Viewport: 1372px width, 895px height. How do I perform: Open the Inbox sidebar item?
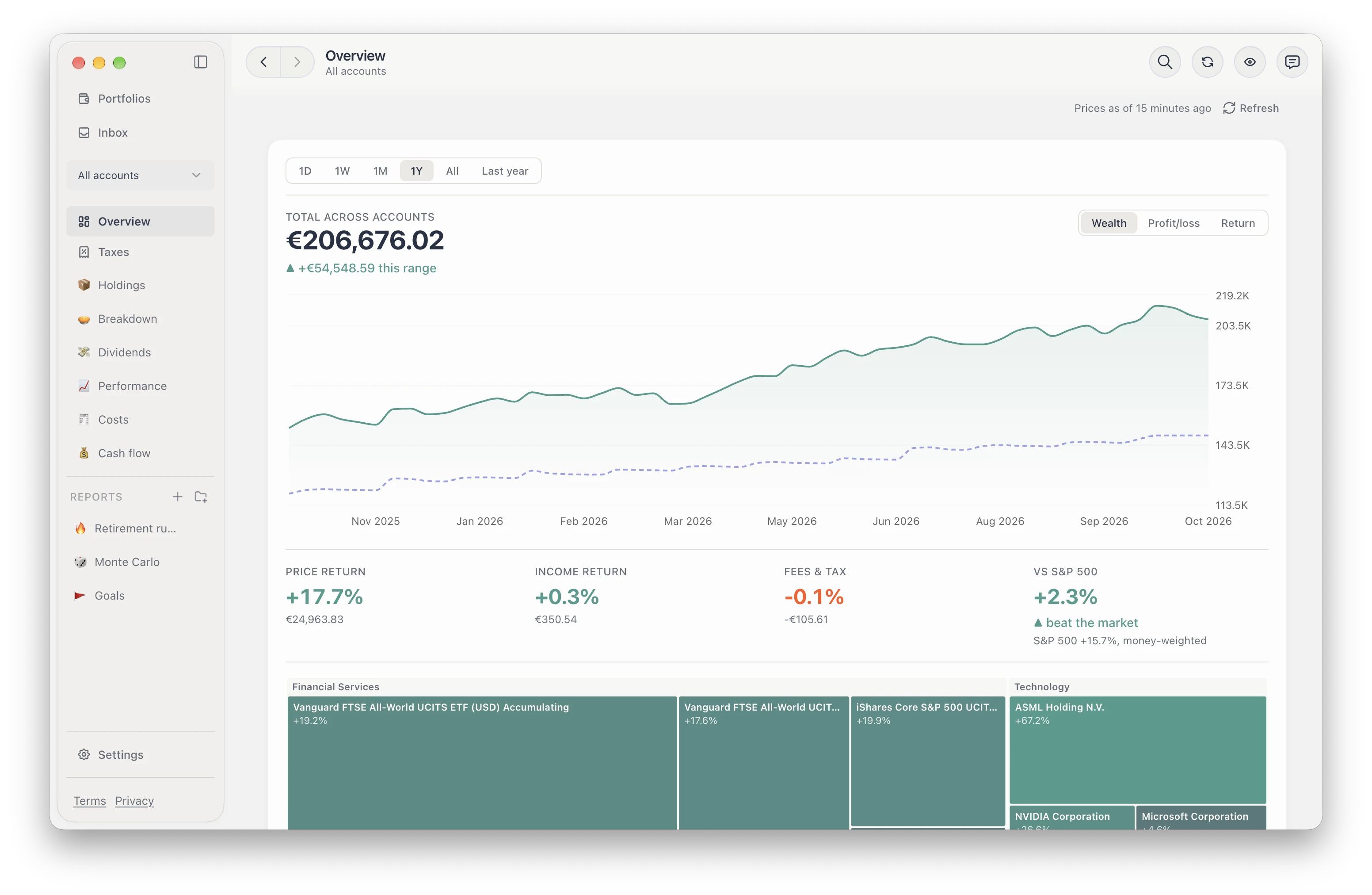pyautogui.click(x=140, y=133)
